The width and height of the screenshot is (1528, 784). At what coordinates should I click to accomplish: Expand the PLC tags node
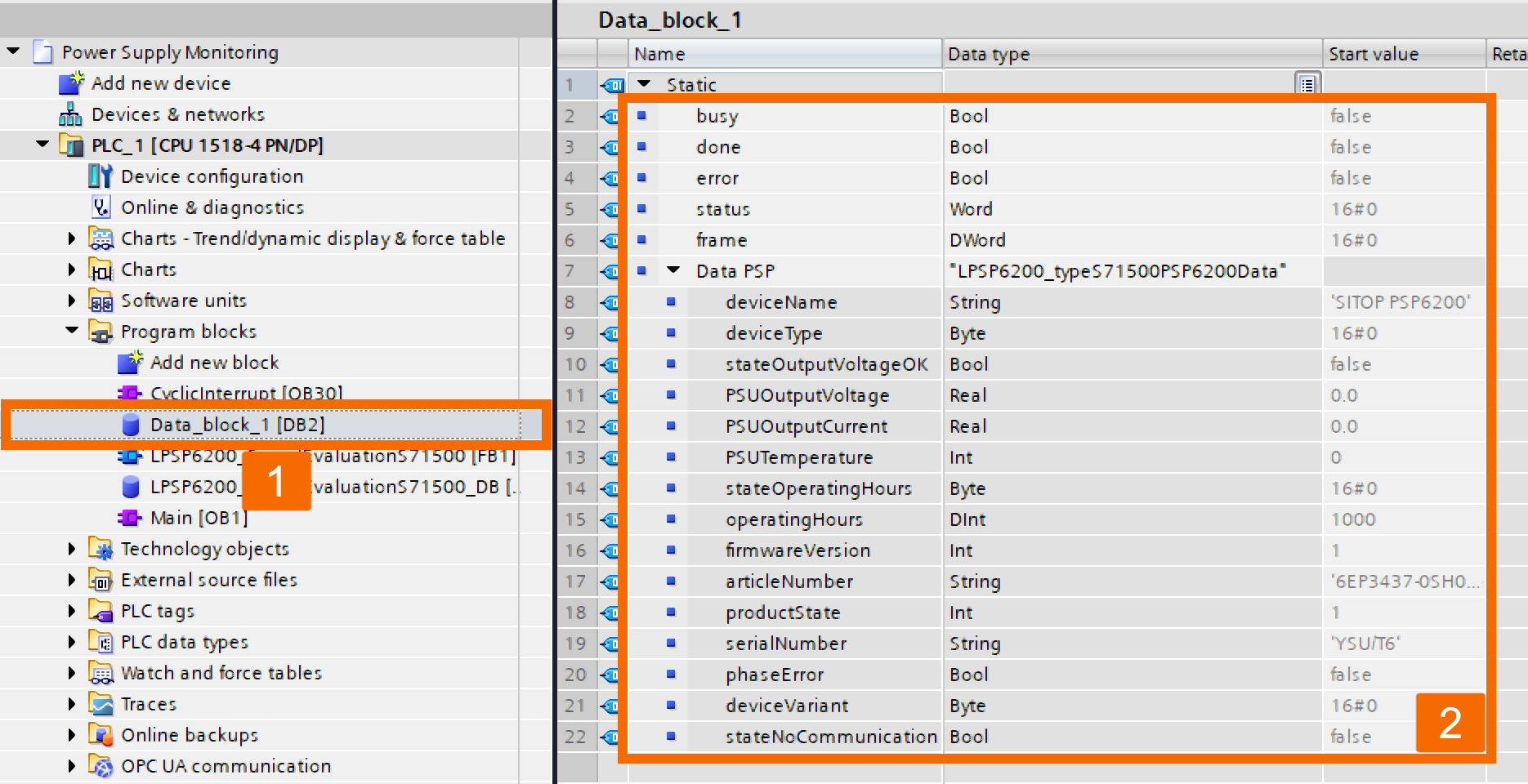click(x=72, y=611)
